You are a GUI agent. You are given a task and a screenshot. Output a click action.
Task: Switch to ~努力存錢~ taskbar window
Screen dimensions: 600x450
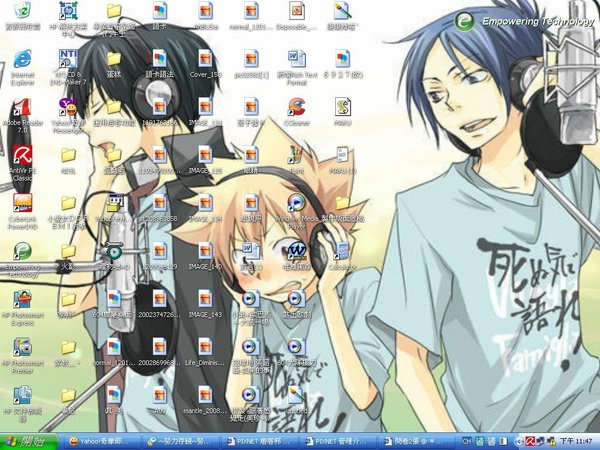(181, 442)
